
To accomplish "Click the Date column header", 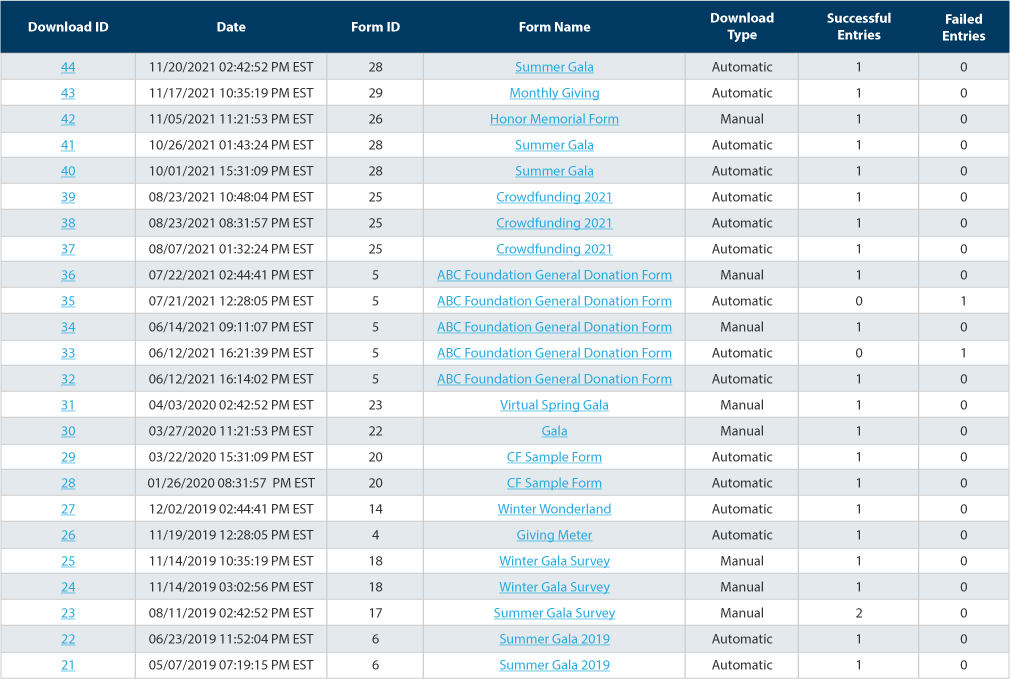I will click(231, 27).
